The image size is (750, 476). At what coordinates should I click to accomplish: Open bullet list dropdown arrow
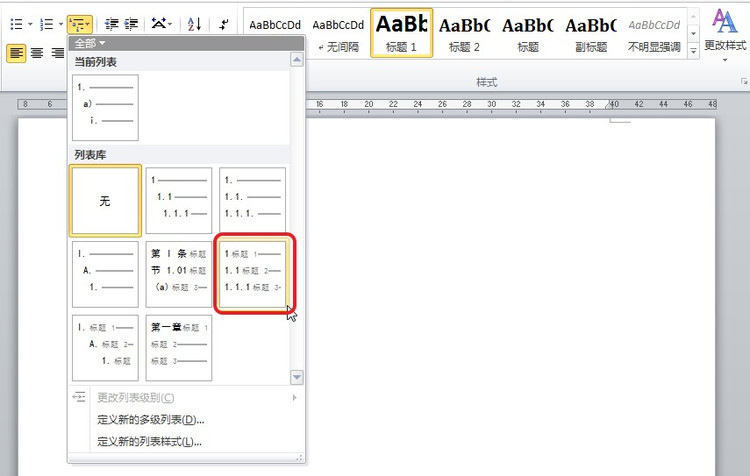30,24
